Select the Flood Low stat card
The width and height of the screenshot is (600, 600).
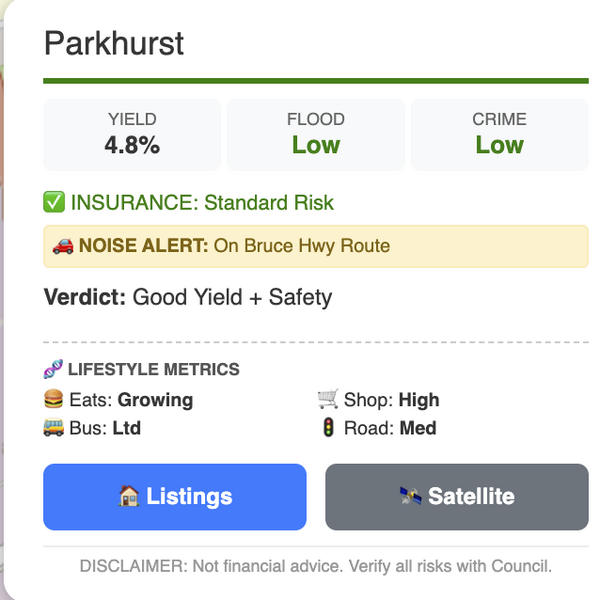click(316, 134)
